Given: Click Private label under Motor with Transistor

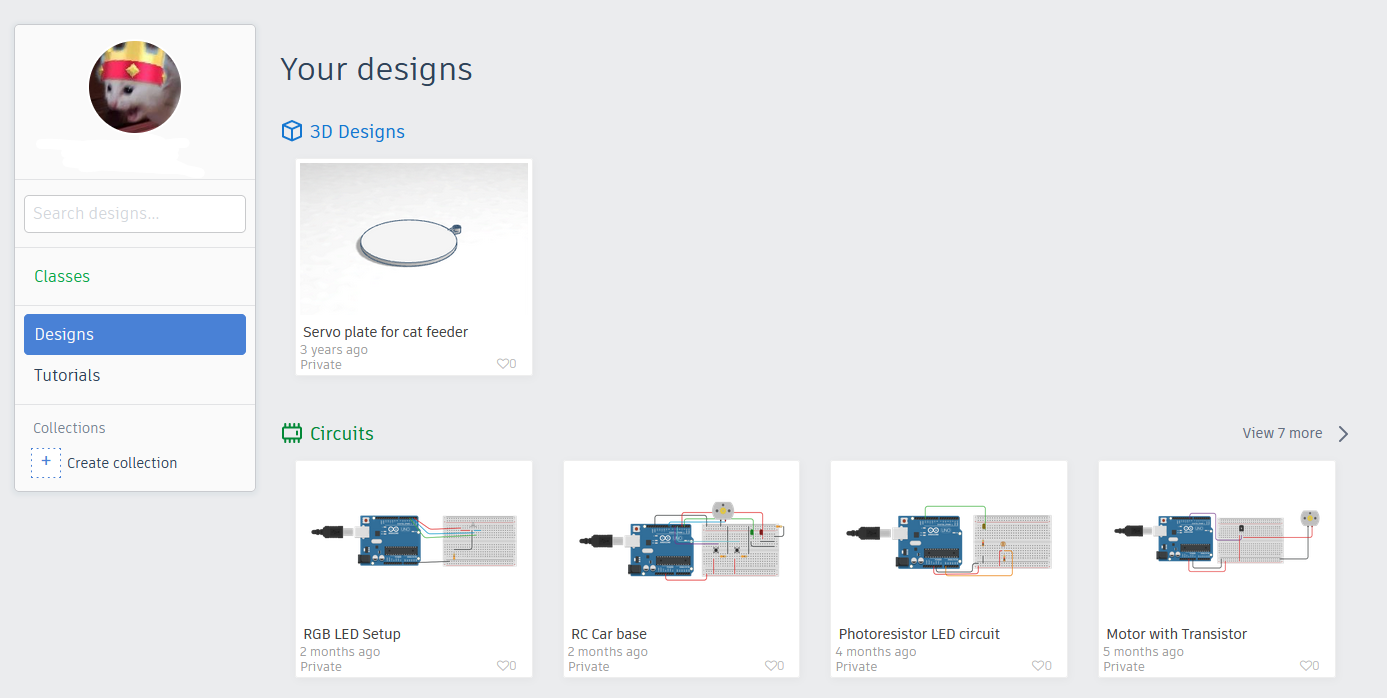Looking at the screenshot, I should pyautogui.click(x=1124, y=667).
